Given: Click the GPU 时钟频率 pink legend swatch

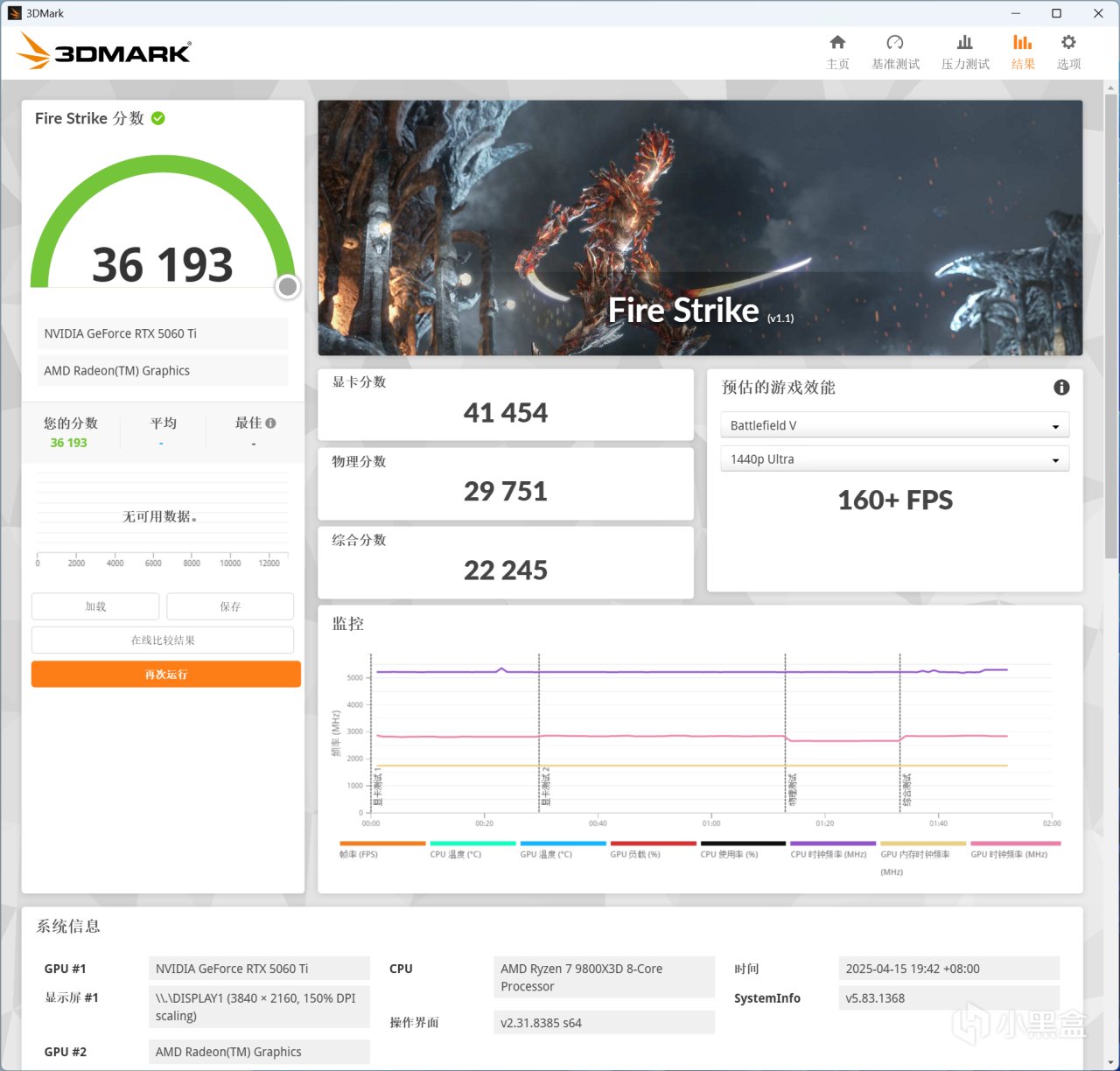Looking at the screenshot, I should point(1016,843).
